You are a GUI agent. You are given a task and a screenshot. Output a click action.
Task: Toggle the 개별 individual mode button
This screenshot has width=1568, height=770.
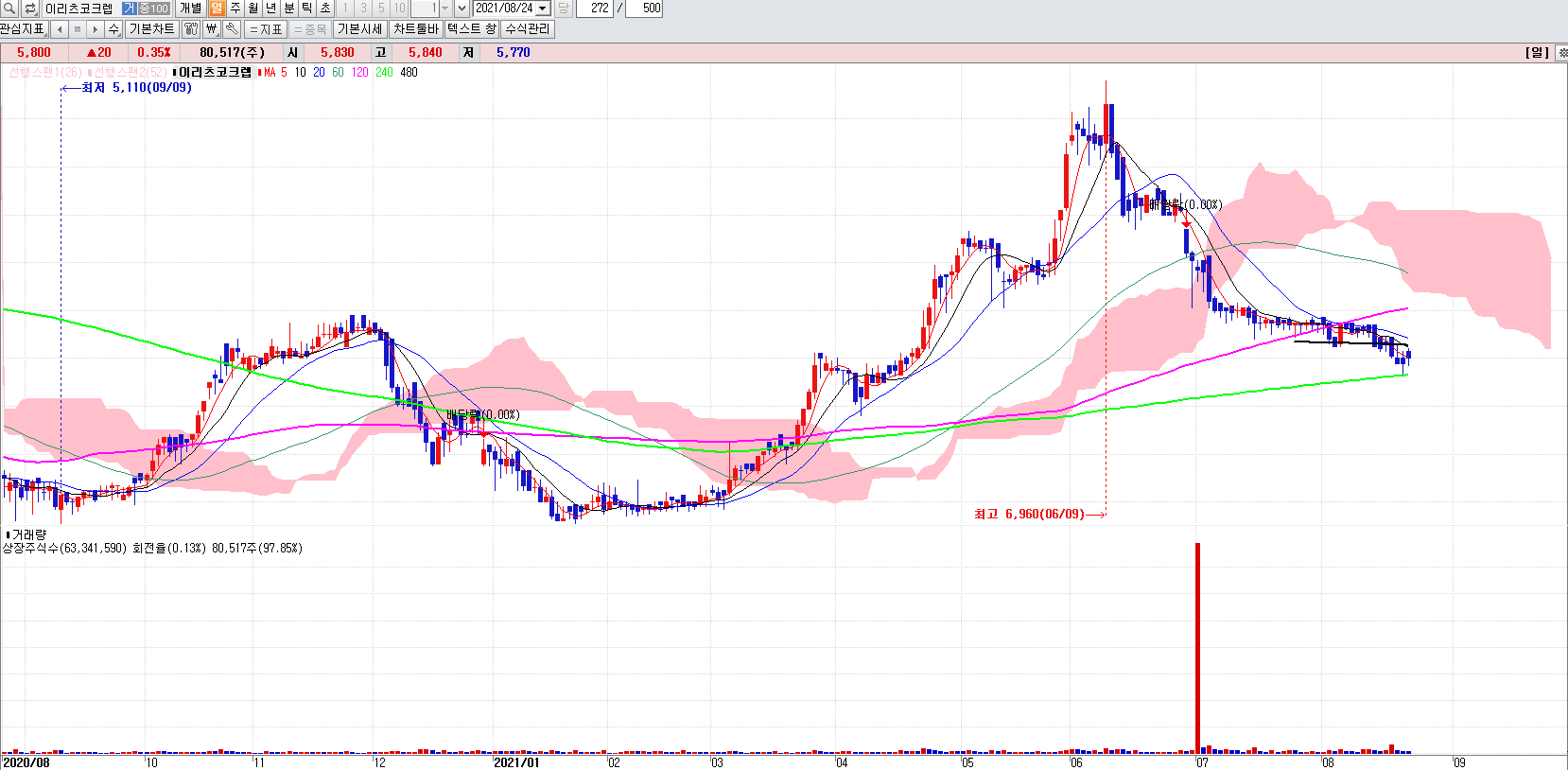pyautogui.click(x=190, y=8)
